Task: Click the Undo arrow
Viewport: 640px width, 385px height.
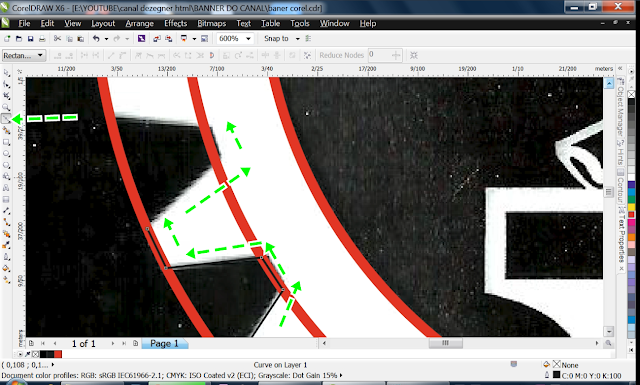Action: pos(96,38)
